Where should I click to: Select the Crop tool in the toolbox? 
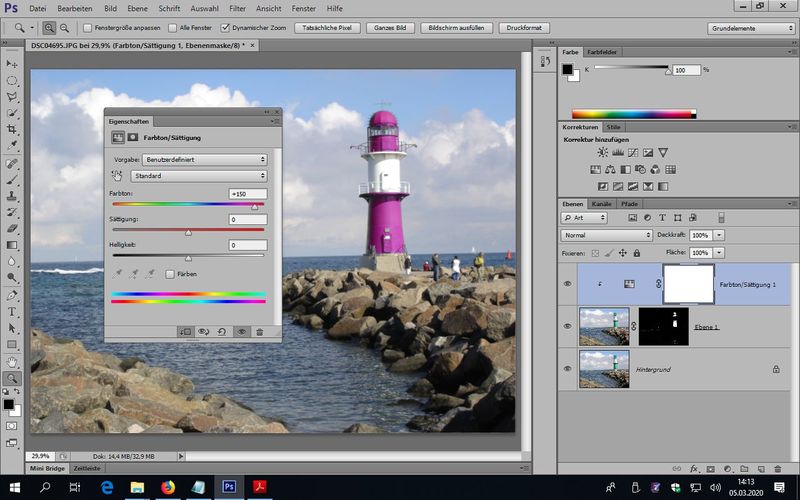click(12, 129)
